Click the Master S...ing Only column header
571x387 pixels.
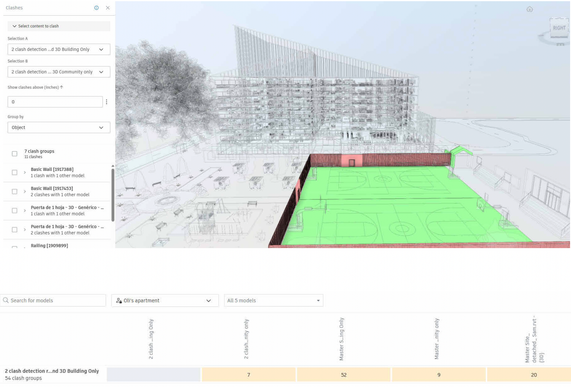pos(342,339)
